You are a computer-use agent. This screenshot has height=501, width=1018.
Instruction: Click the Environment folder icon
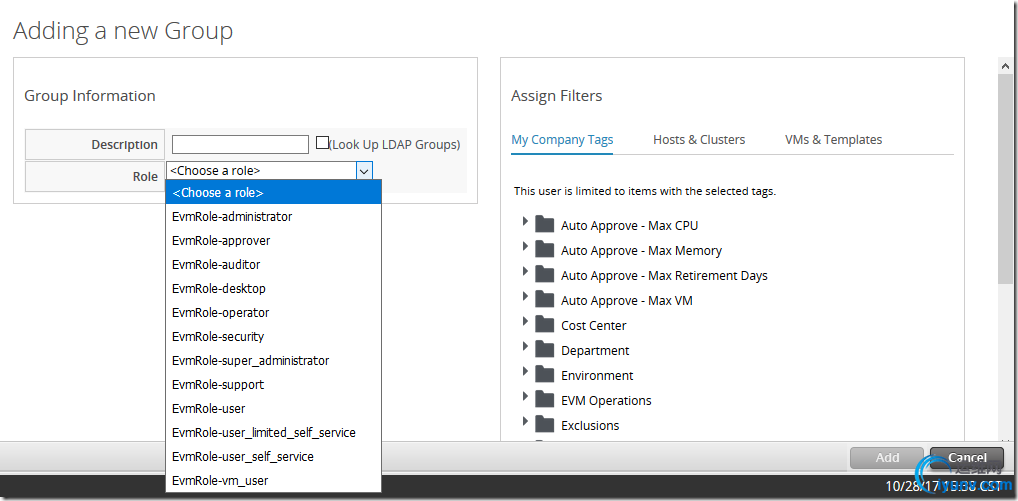(x=544, y=374)
